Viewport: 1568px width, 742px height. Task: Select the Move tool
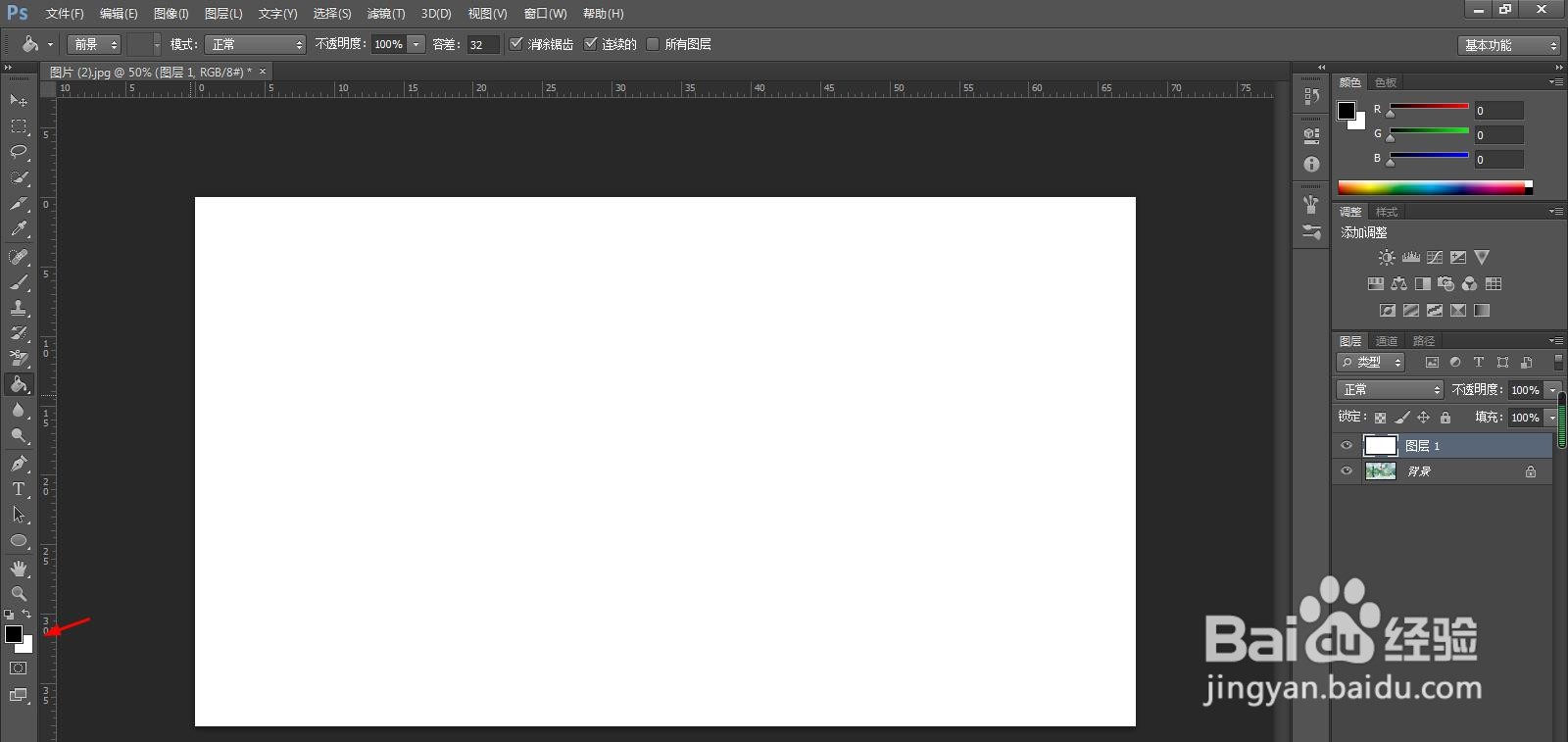(x=19, y=100)
